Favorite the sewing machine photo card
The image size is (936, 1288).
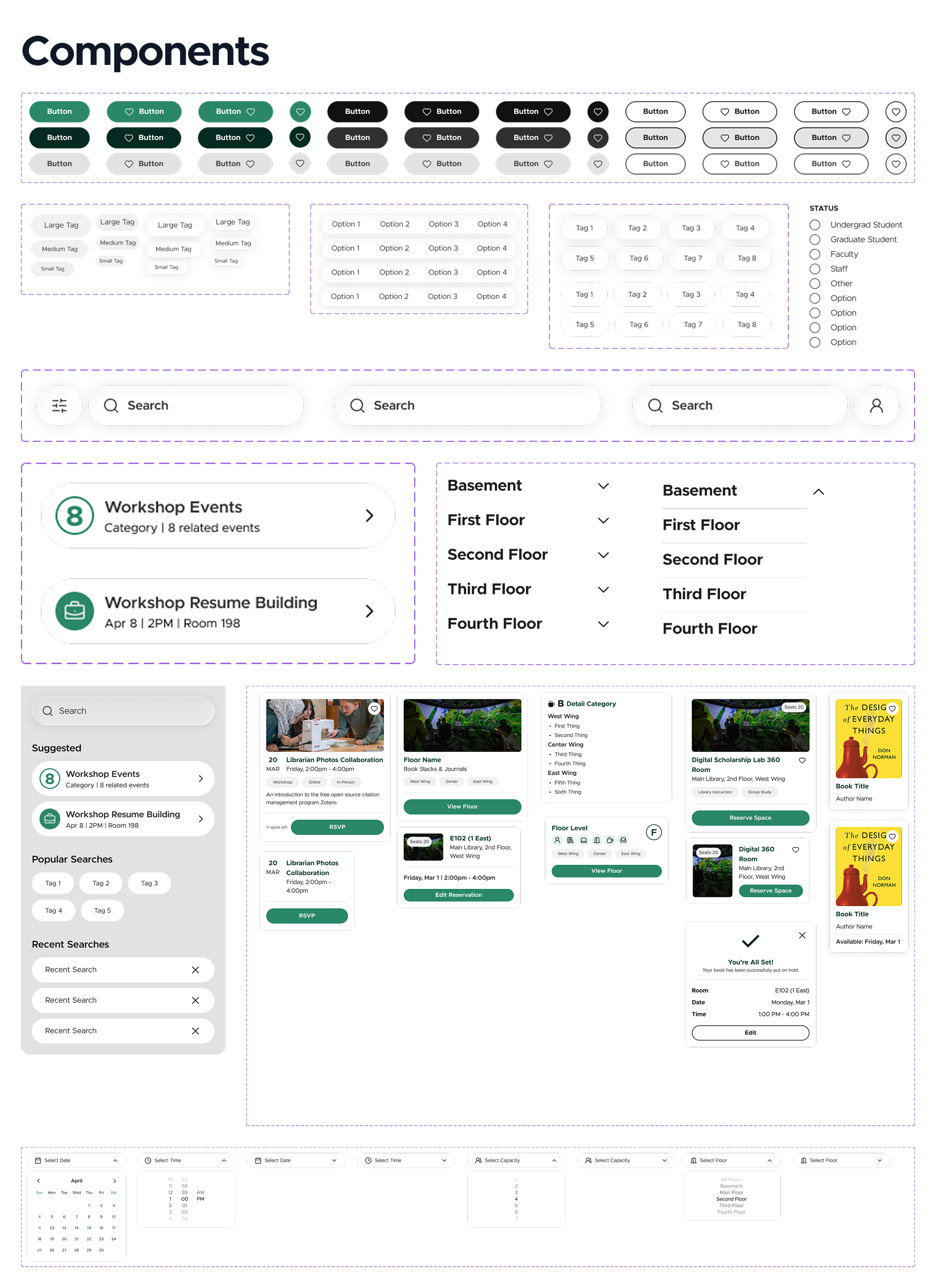374,709
